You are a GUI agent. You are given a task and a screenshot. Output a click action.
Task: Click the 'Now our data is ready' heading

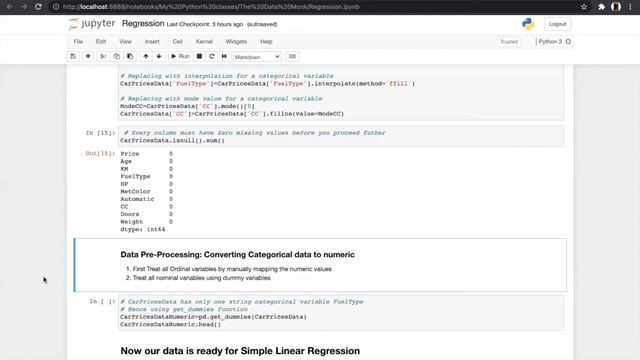tap(240, 351)
